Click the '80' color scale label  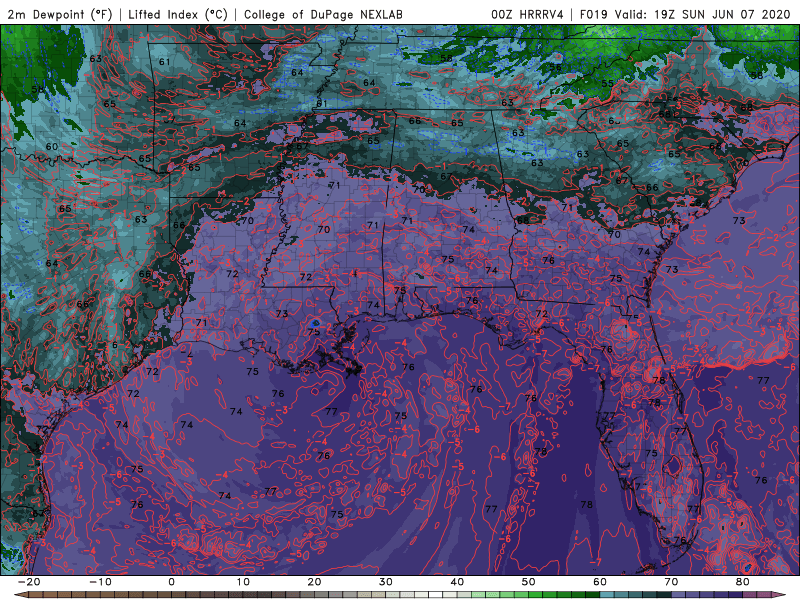tap(743, 582)
